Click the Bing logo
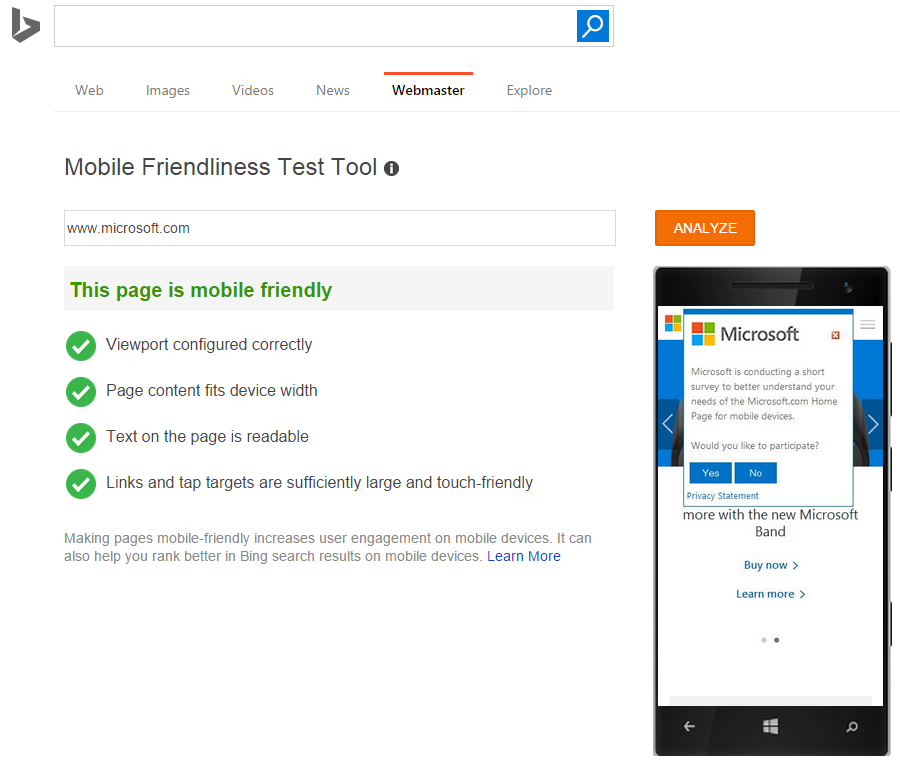 (25, 27)
